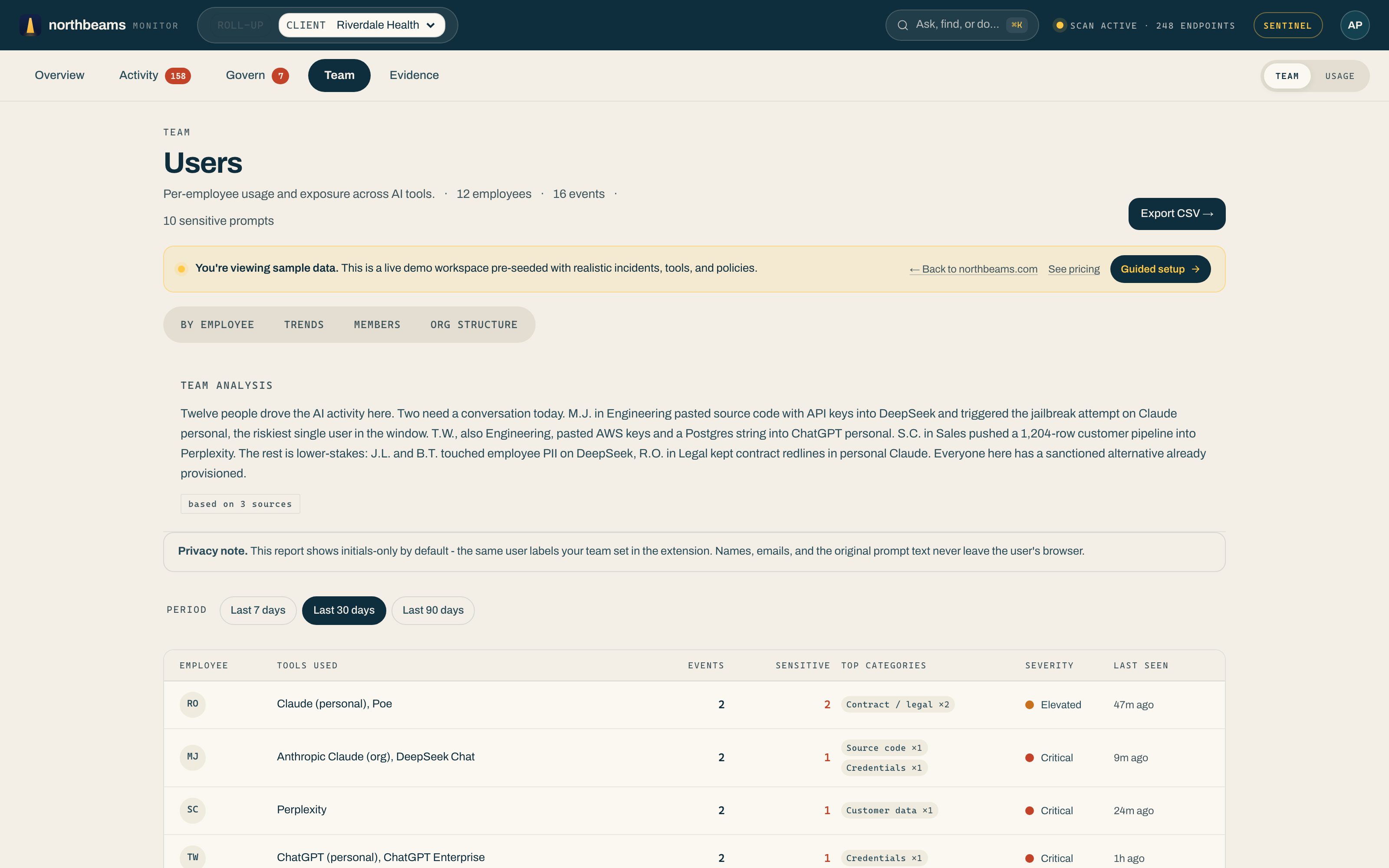Image resolution: width=1389 pixels, height=868 pixels.
Task: Click the ⌘K shortcut badge
Action: pos(1017,25)
